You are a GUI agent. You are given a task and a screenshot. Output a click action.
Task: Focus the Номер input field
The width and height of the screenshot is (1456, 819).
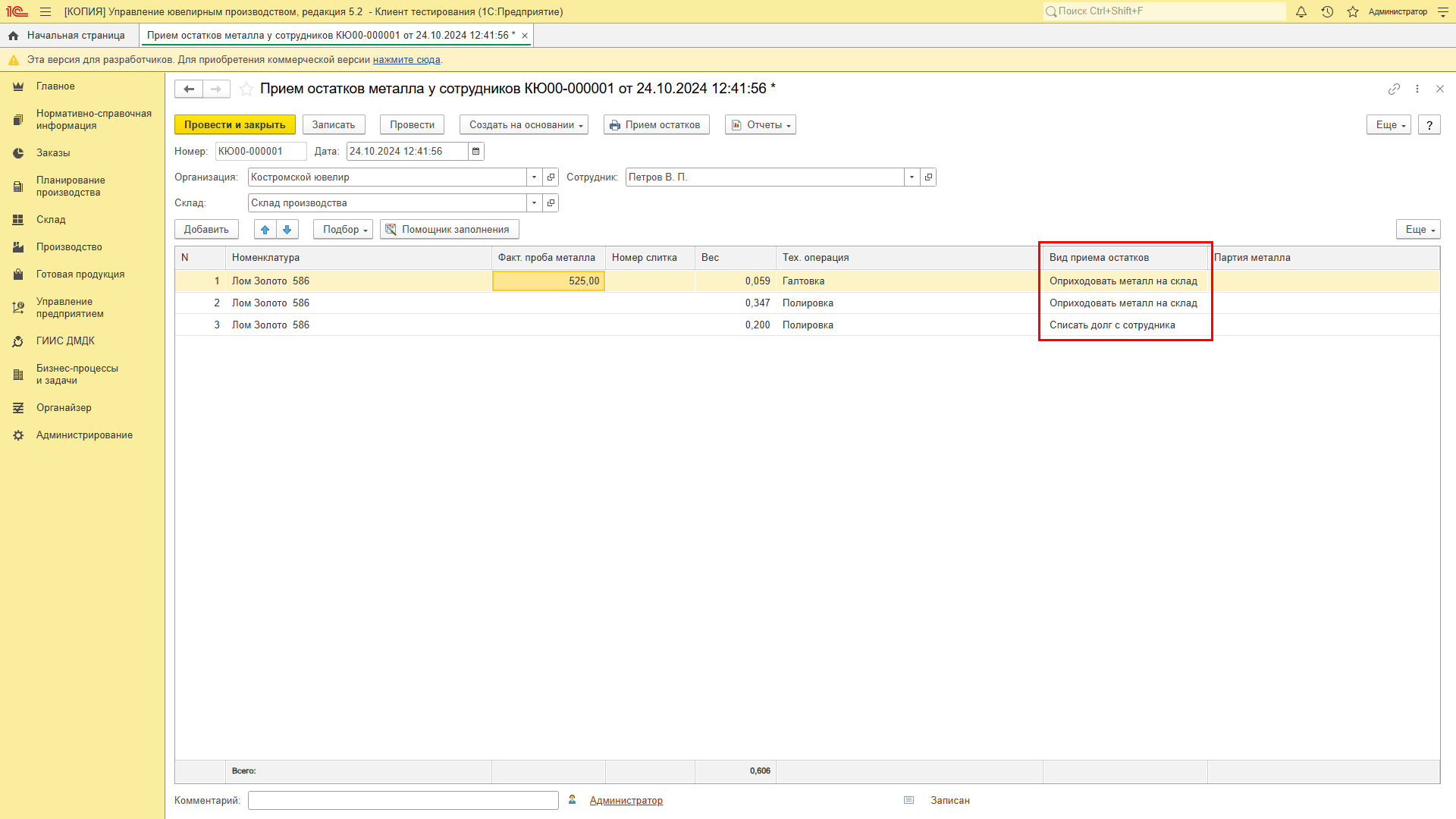pyautogui.click(x=261, y=152)
